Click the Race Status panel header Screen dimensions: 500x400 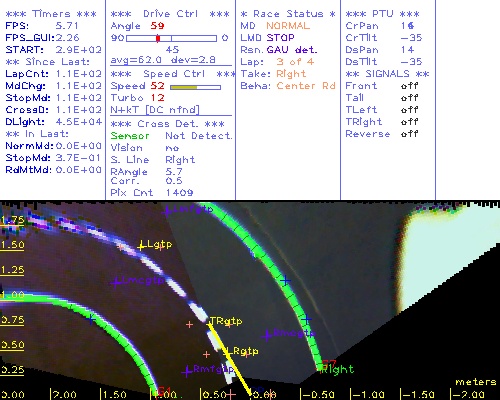tap(288, 14)
